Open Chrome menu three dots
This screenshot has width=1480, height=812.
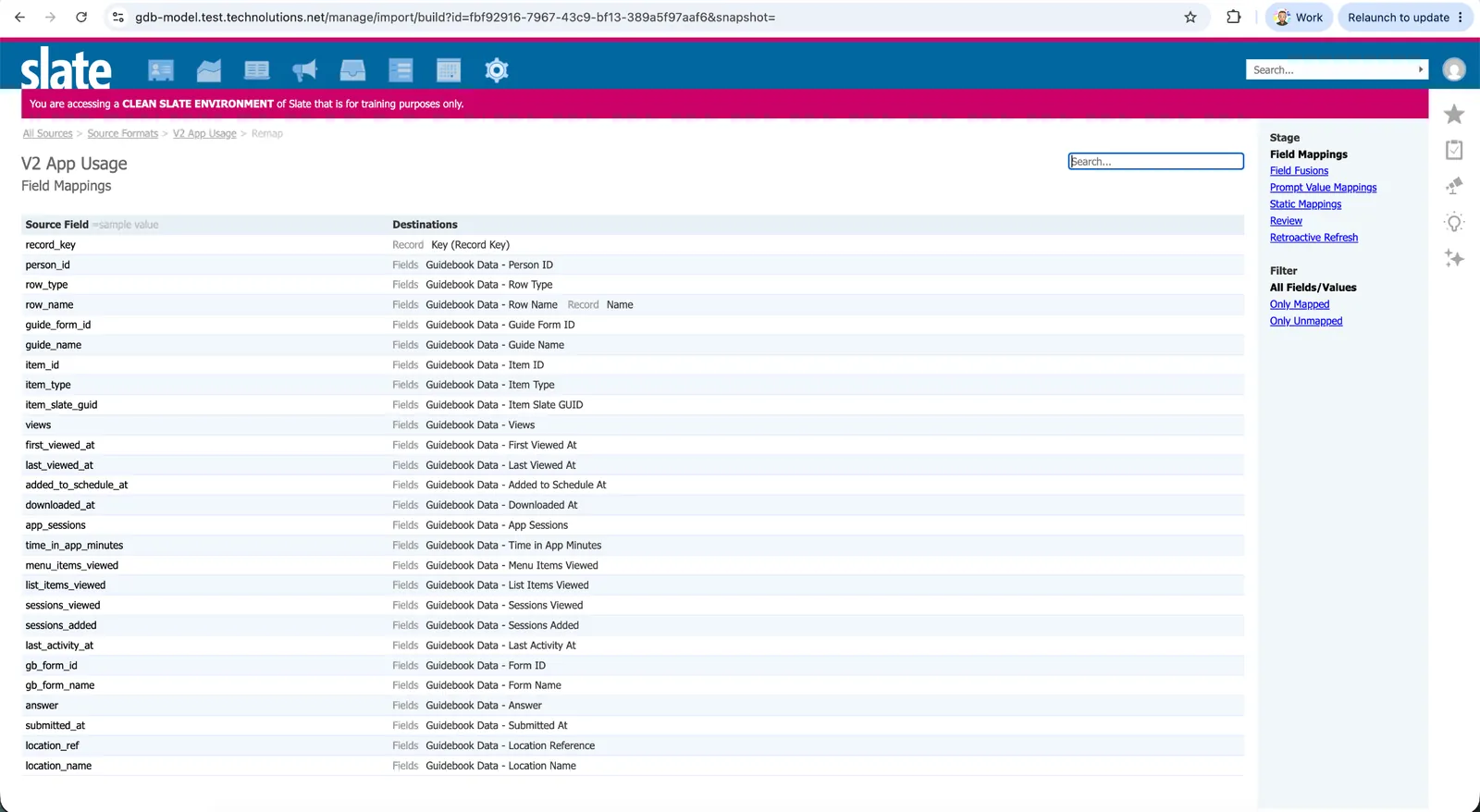click(1461, 17)
